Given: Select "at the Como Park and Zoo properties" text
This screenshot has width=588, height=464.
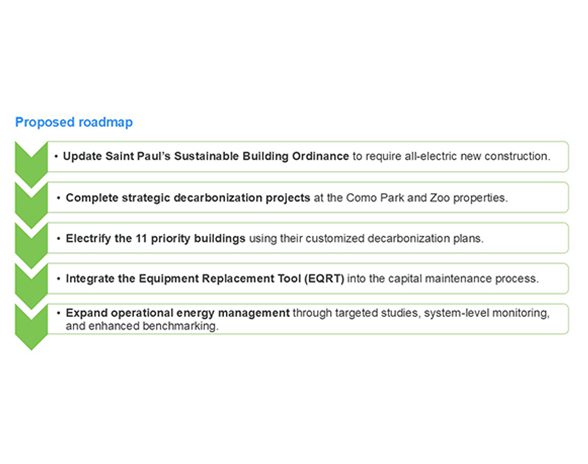Looking at the screenshot, I should coord(411,198).
